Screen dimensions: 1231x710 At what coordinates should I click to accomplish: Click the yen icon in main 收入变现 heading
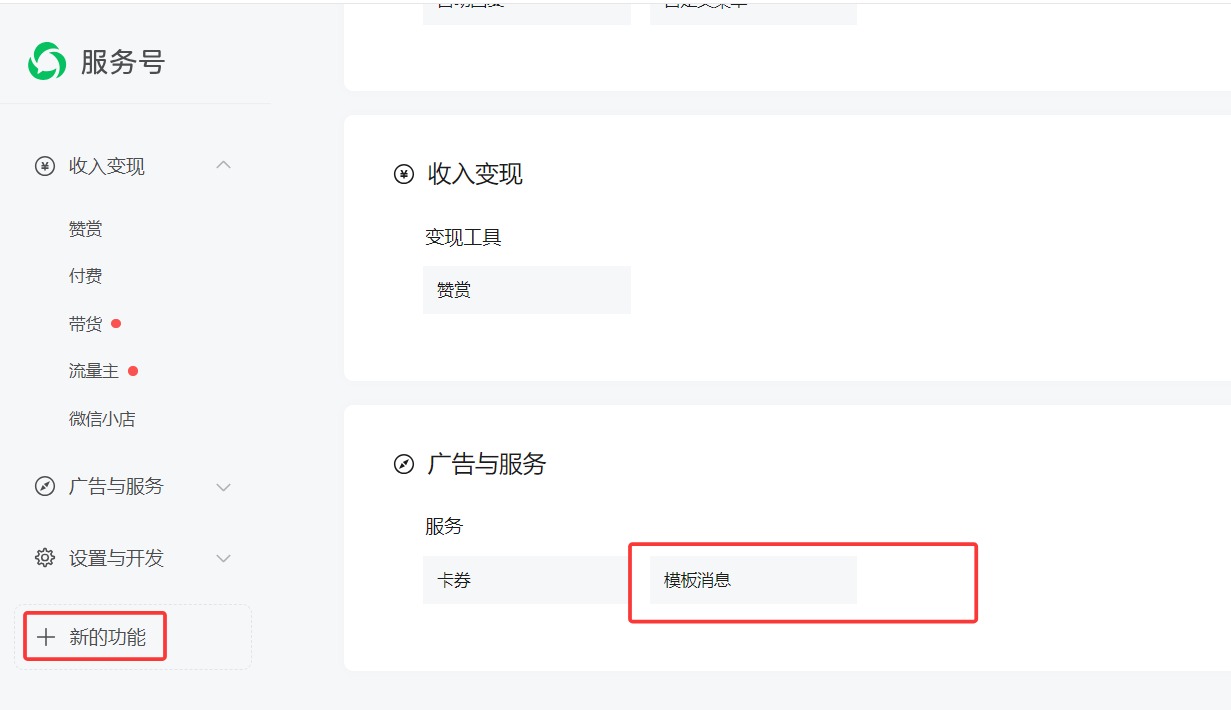[404, 175]
